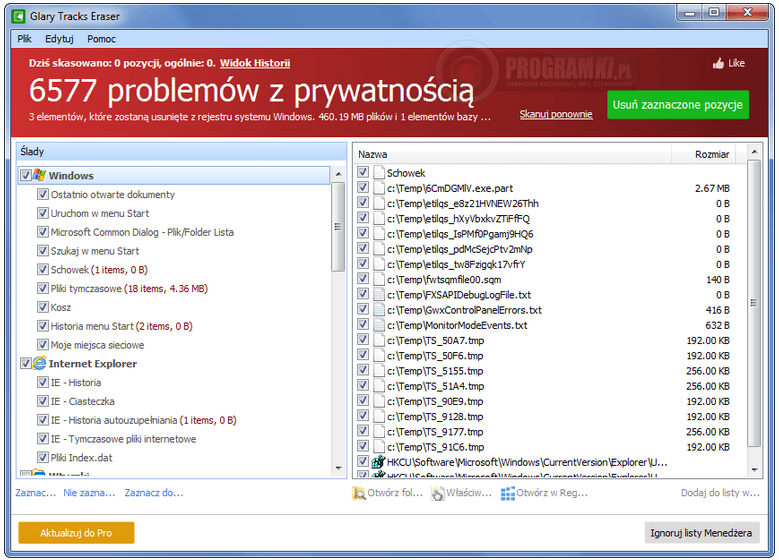Click the Zaznac... select-all link
The width and height of the screenshot is (779, 560).
pos(35,493)
